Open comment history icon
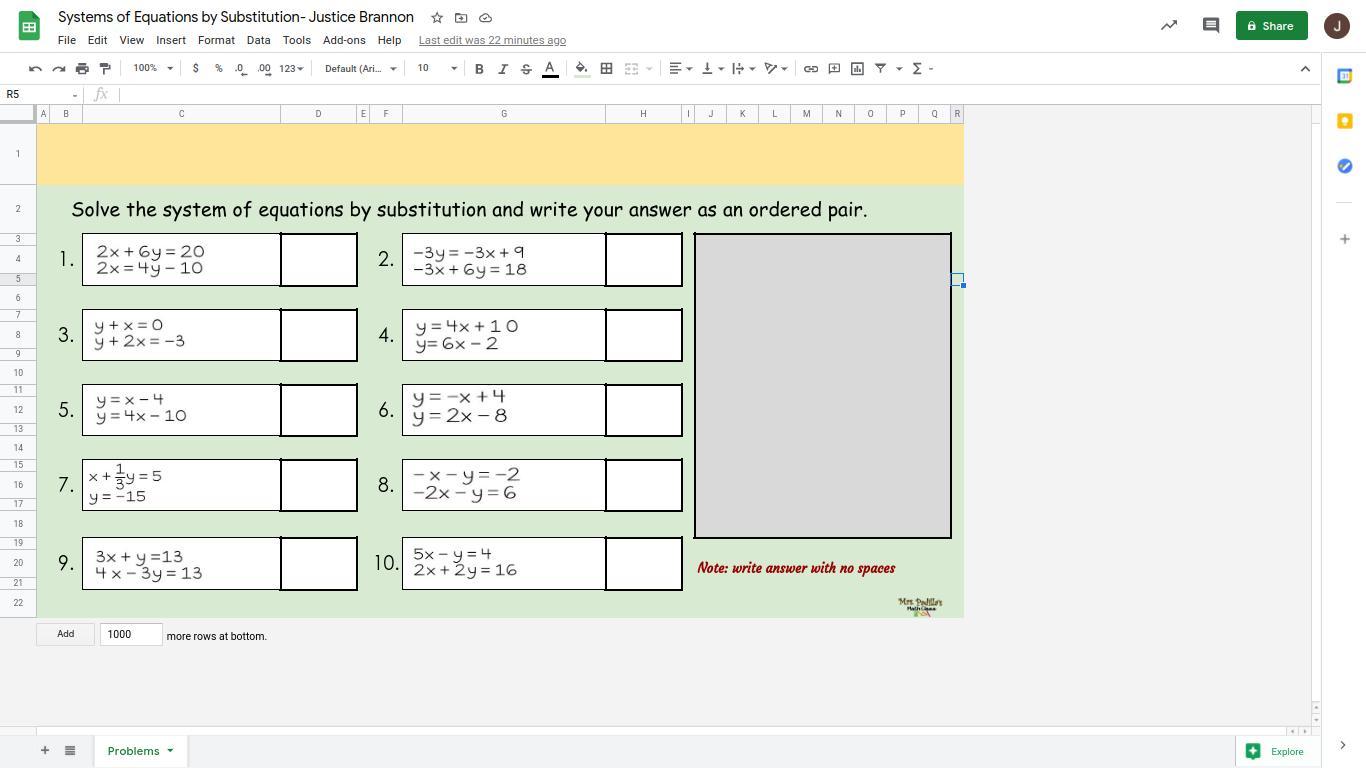The width and height of the screenshot is (1366, 768). [x=1210, y=26]
